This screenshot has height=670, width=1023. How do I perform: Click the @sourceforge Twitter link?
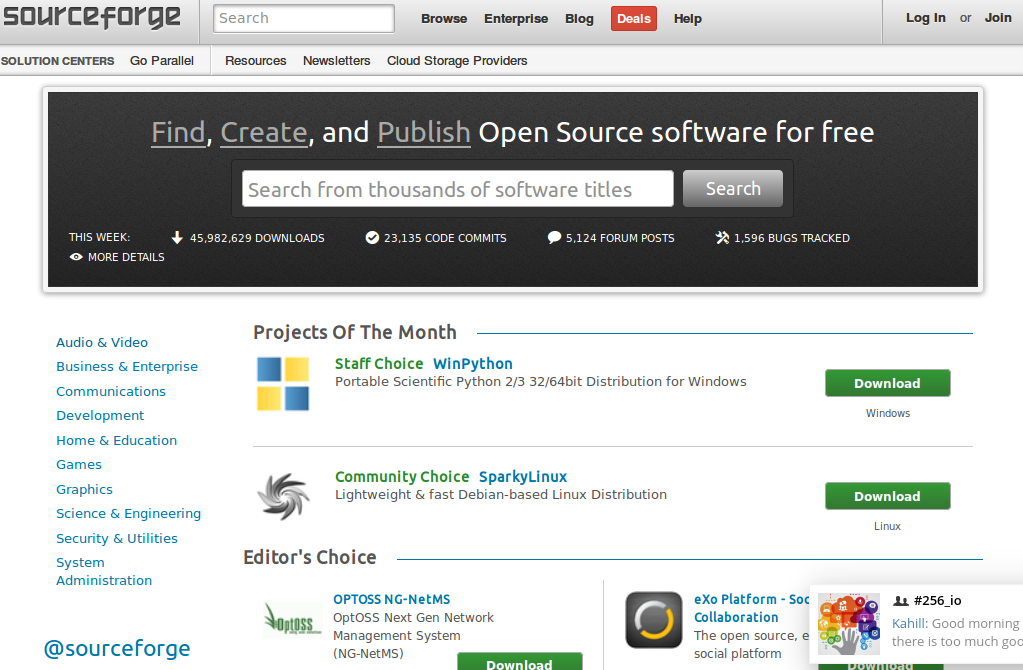click(117, 648)
